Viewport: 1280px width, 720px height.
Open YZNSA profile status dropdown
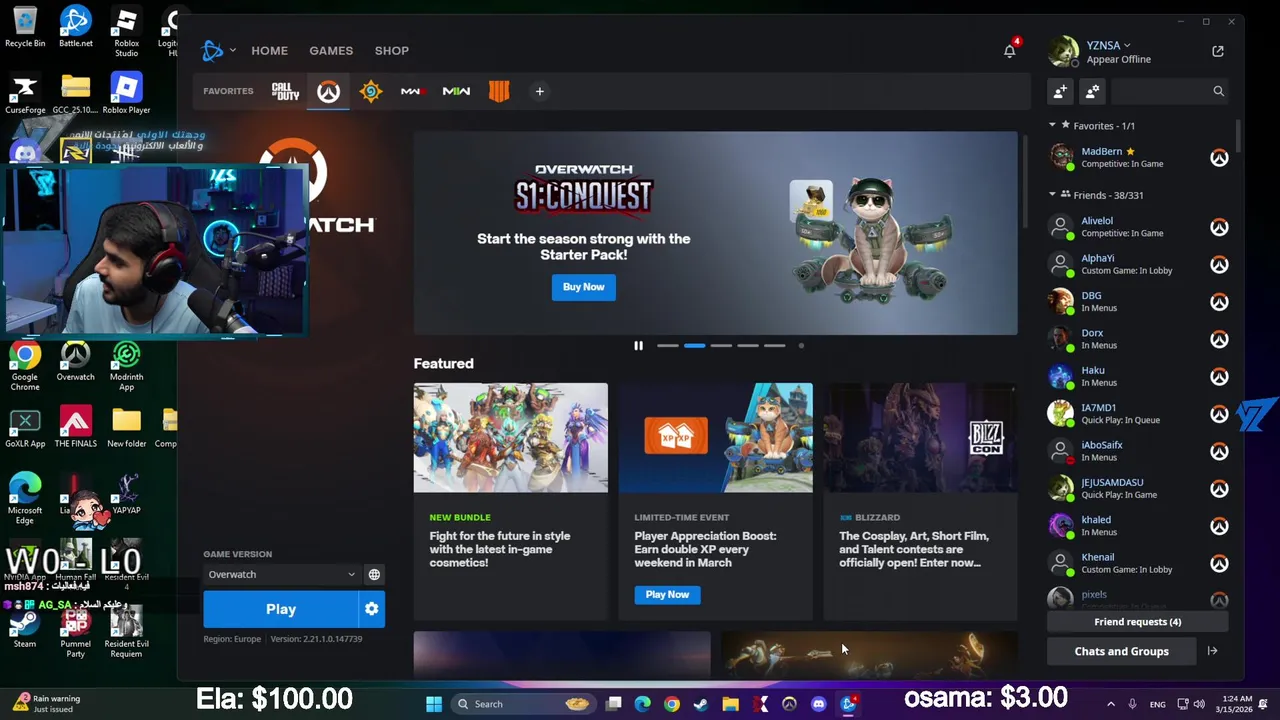pyautogui.click(x=1108, y=45)
